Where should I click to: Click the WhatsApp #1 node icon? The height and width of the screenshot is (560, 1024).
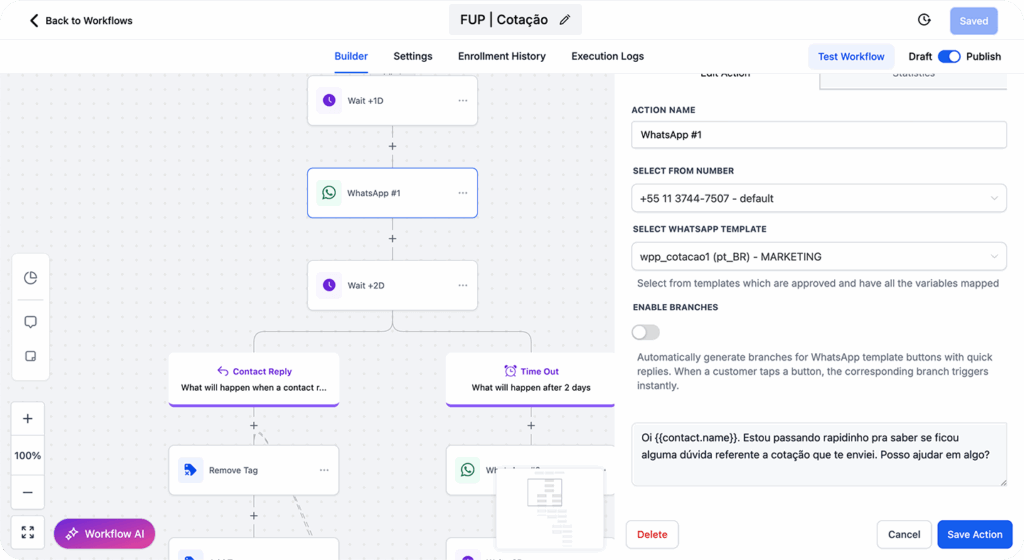point(329,193)
